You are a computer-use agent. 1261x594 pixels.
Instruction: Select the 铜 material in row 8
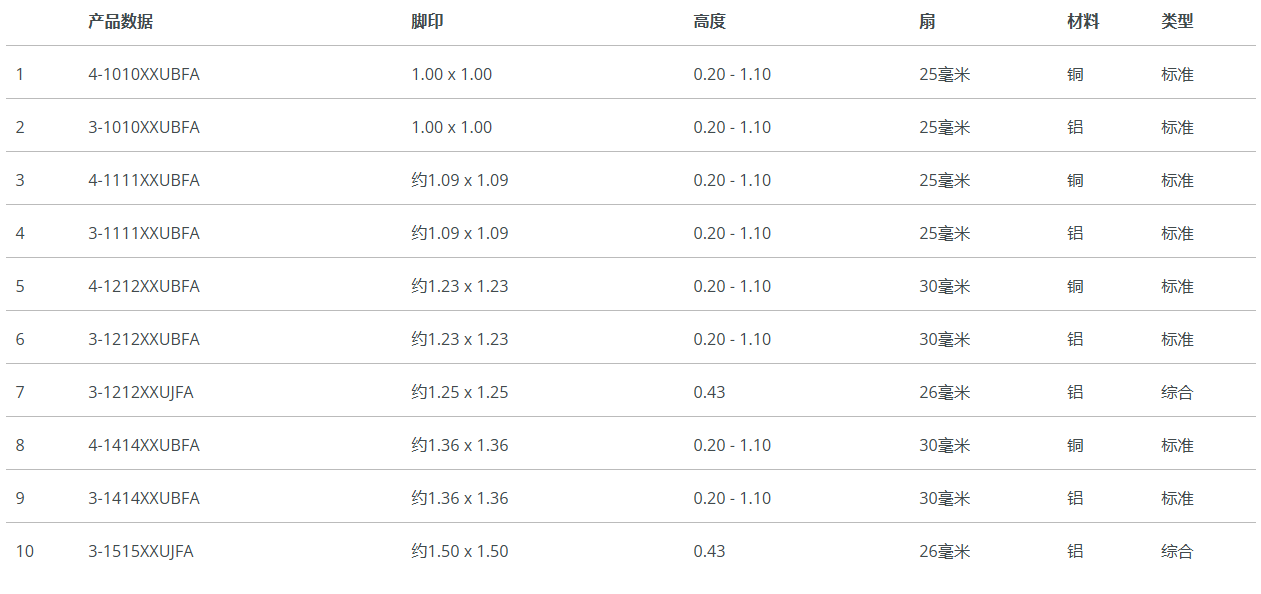[x=1075, y=445]
